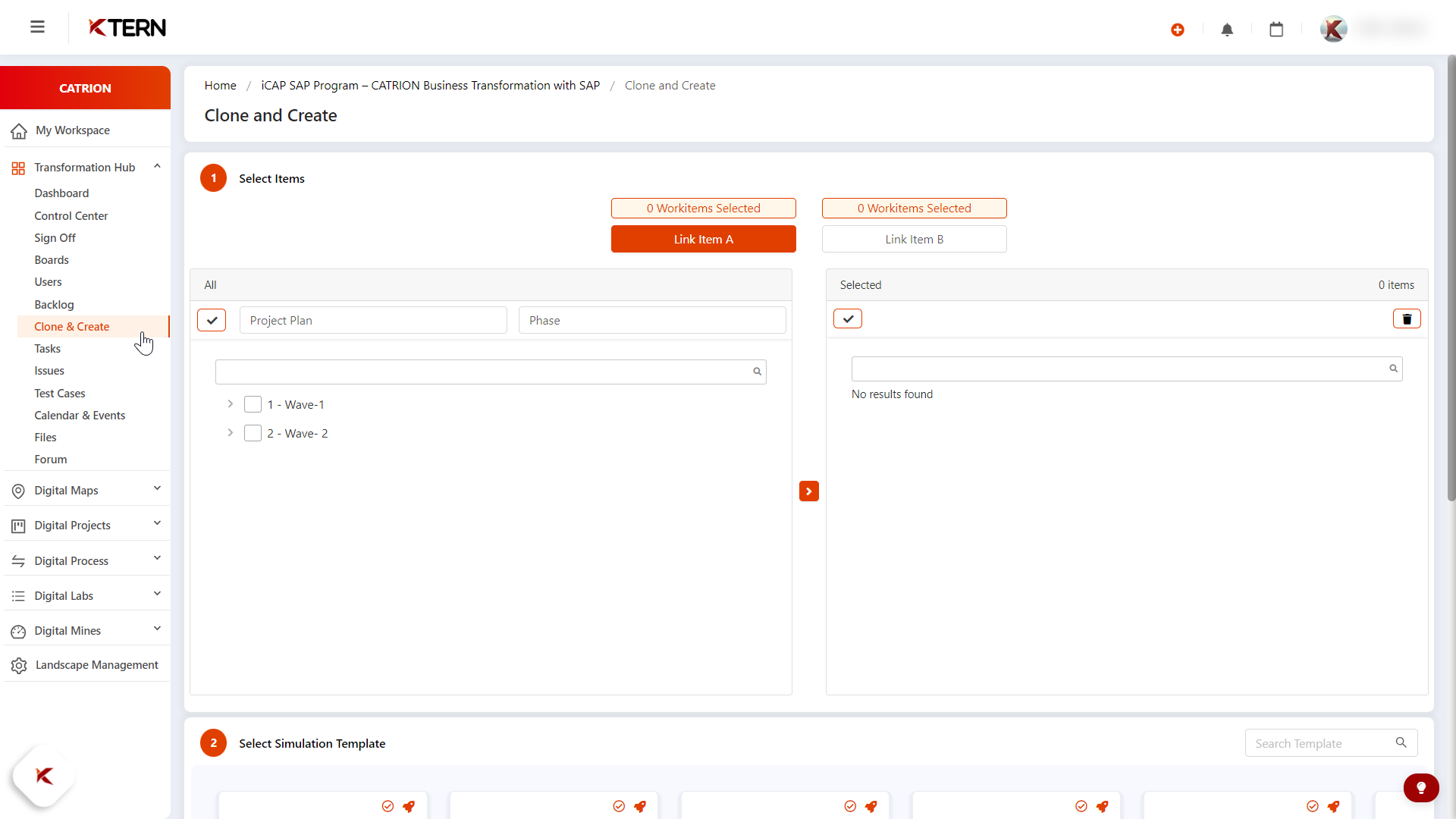Screen dimensions: 1456x819
Task: Check the 2 - Wave- 2 checkbox
Action: [x=253, y=434]
